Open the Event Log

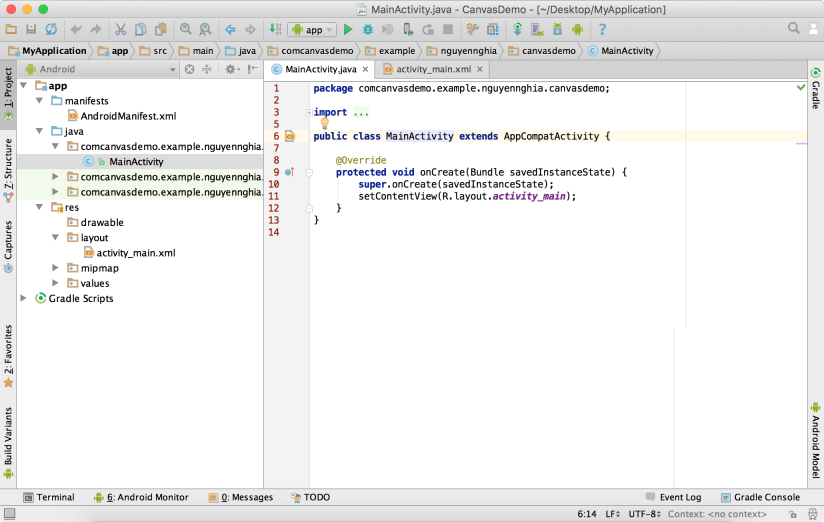click(673, 497)
